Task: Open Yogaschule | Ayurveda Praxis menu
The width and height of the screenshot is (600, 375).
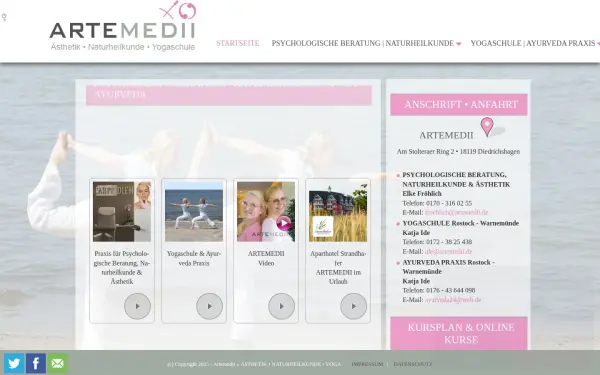Action: pyautogui.click(x=533, y=43)
